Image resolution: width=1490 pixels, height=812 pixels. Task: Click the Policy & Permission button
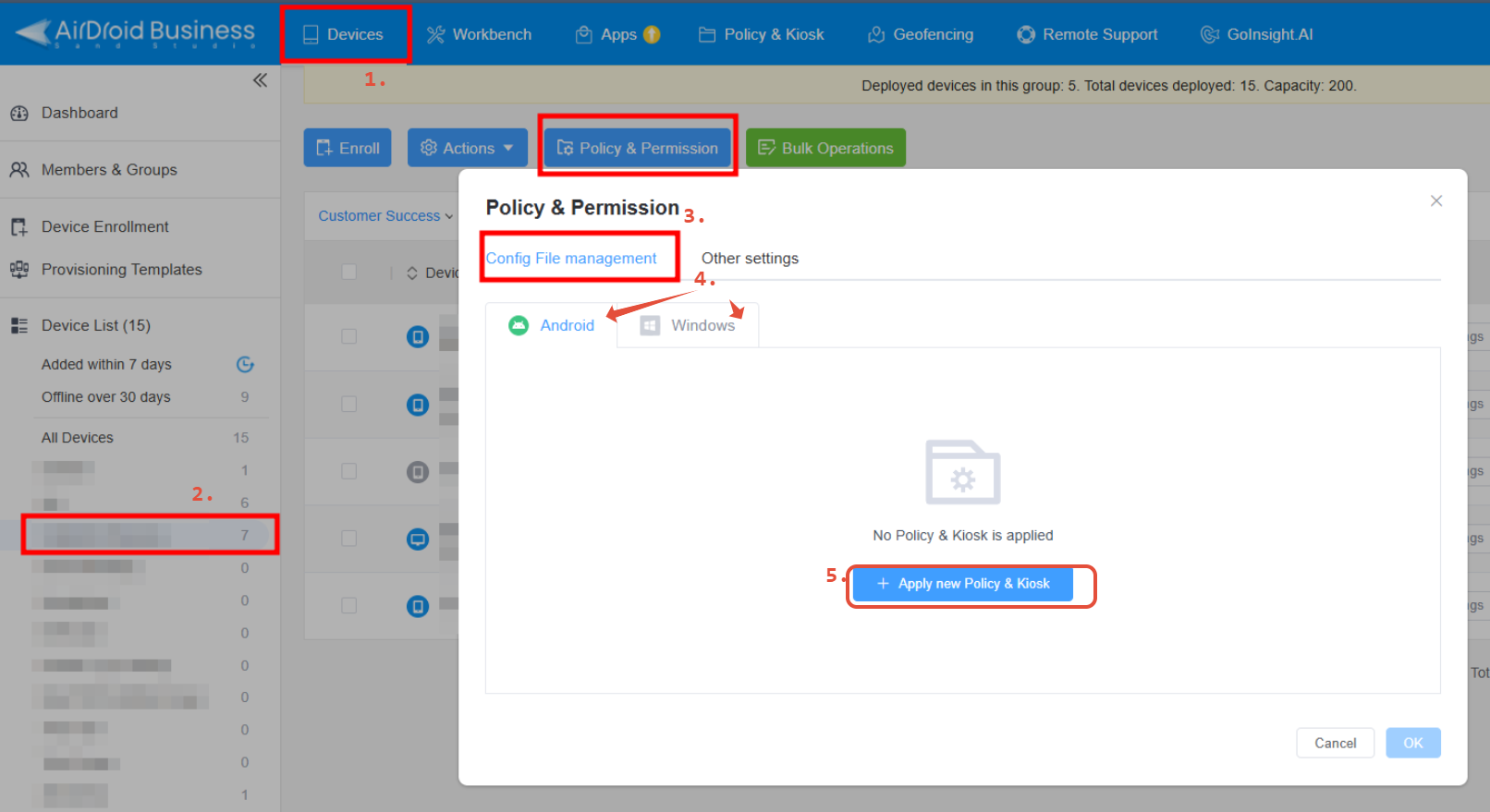click(x=638, y=148)
